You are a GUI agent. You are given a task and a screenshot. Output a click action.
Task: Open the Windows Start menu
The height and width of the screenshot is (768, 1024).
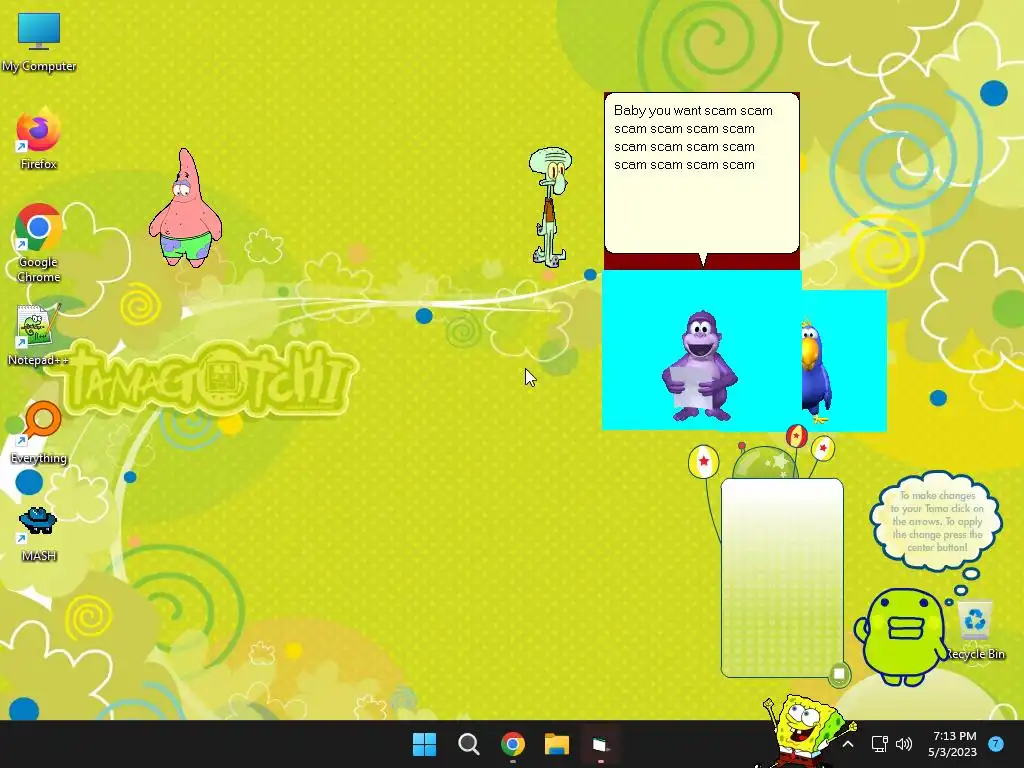point(424,744)
